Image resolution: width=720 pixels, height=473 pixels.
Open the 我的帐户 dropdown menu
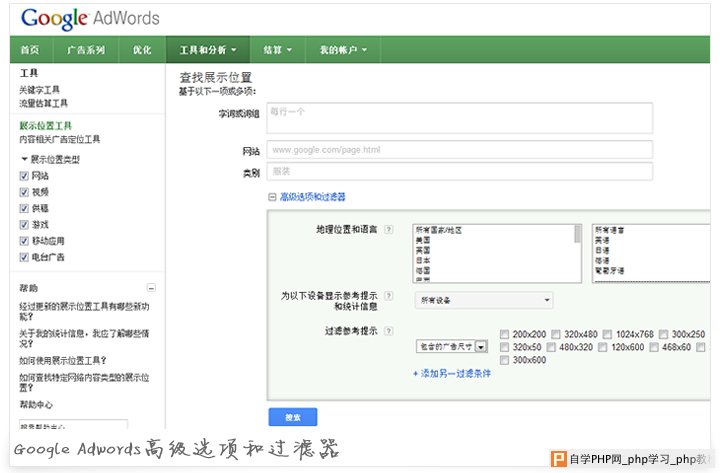point(343,50)
